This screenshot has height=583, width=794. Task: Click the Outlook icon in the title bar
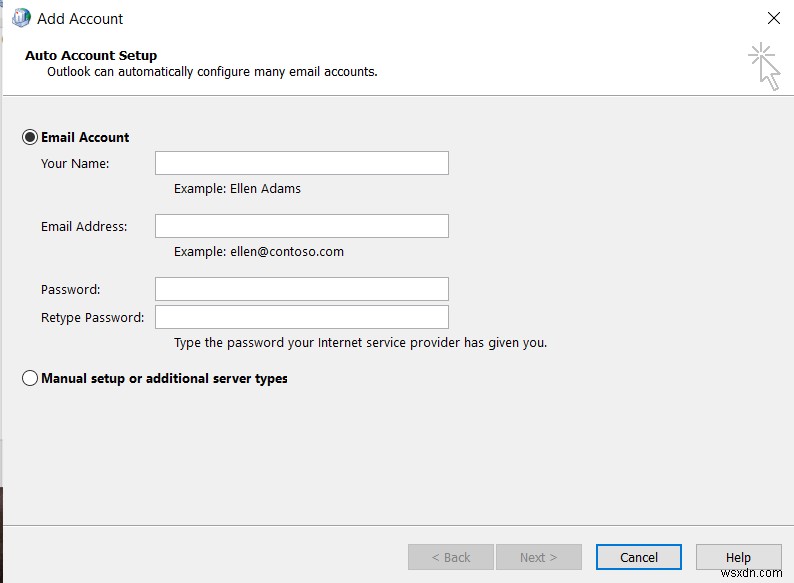click(x=20, y=18)
